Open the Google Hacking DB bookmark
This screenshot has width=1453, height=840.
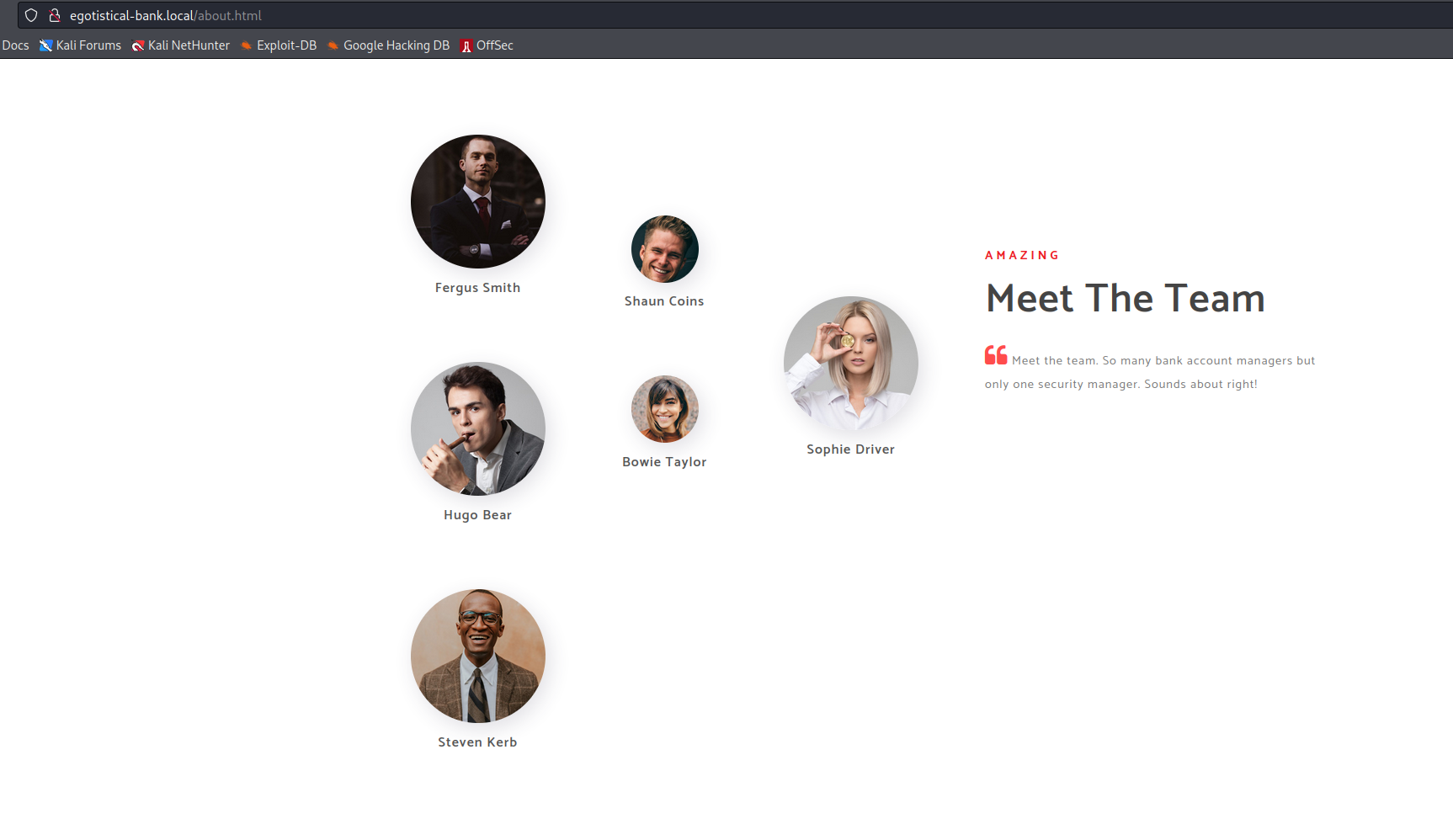388,45
